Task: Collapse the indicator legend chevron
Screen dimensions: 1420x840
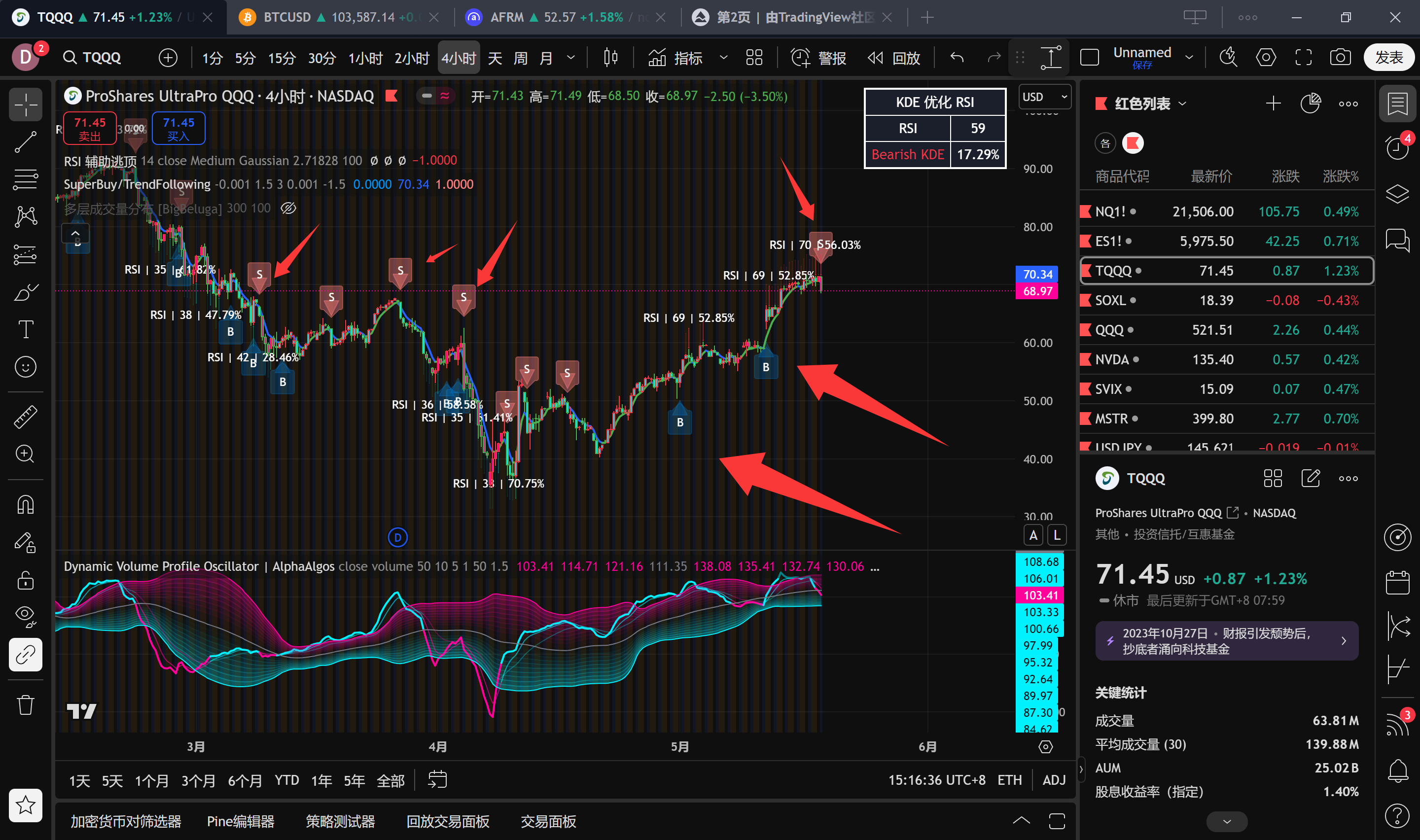Action: pyautogui.click(x=75, y=233)
